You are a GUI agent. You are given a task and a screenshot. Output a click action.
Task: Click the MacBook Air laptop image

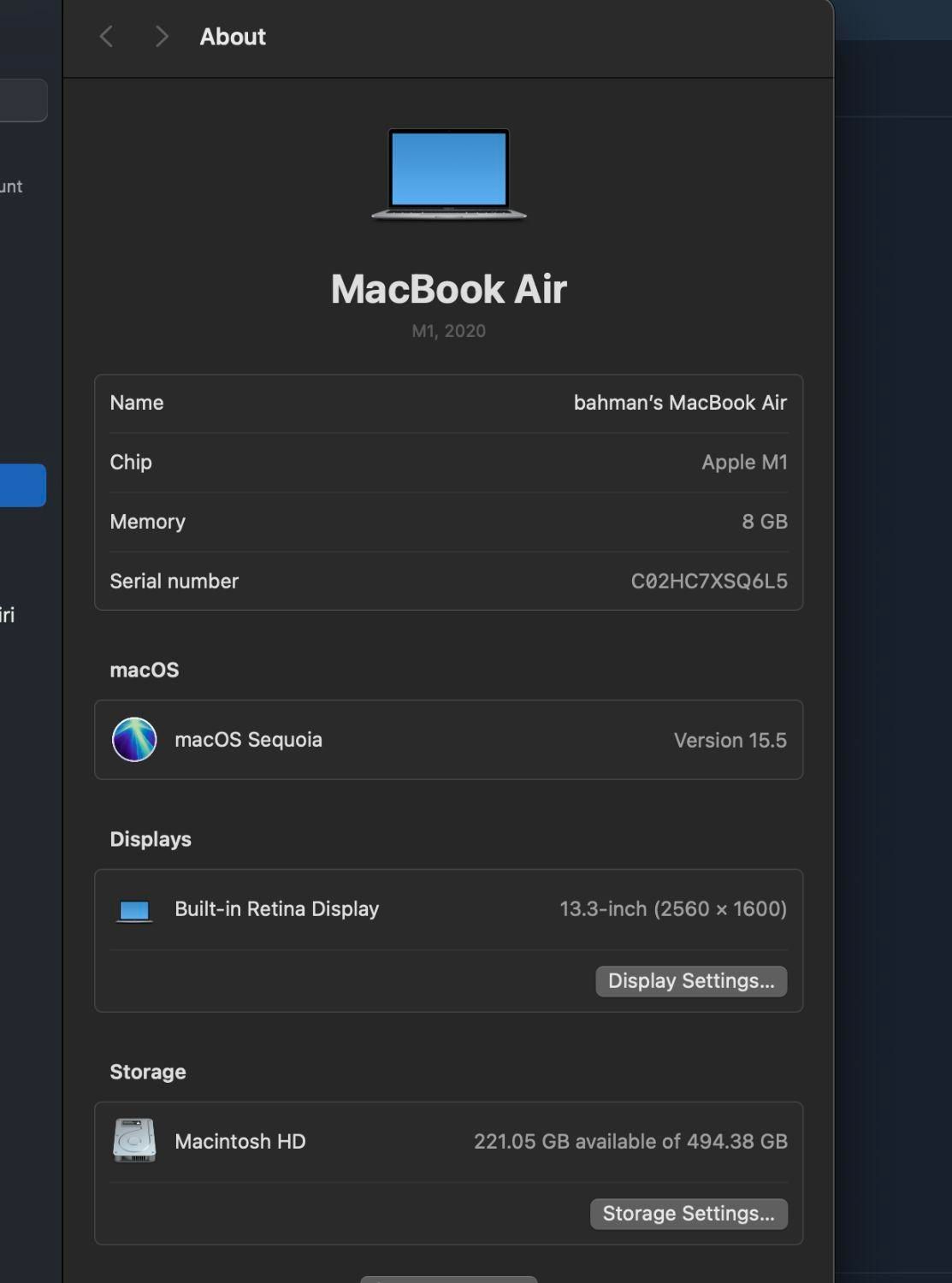[x=449, y=174]
